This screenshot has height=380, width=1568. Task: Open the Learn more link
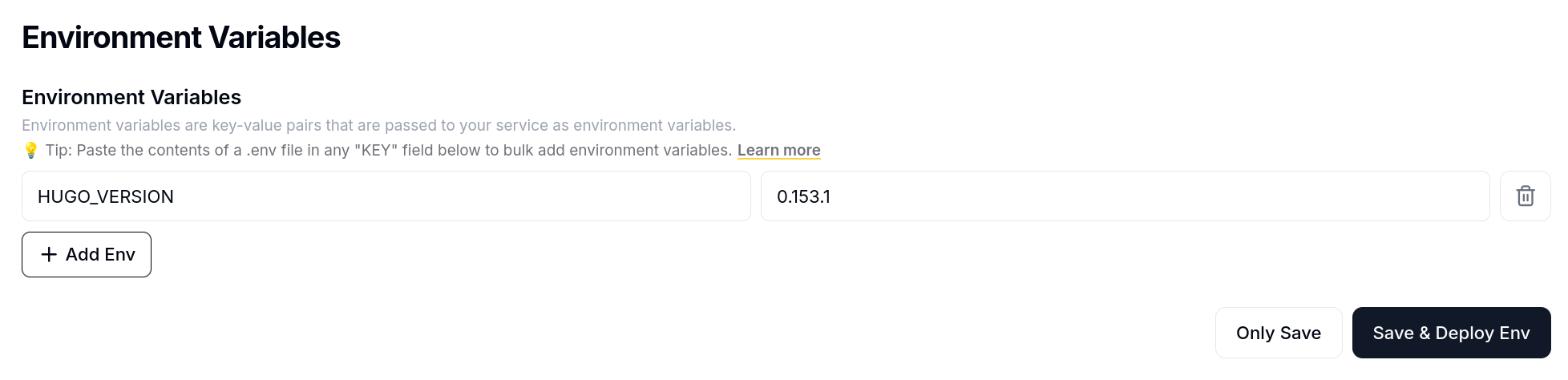pyautogui.click(x=778, y=151)
